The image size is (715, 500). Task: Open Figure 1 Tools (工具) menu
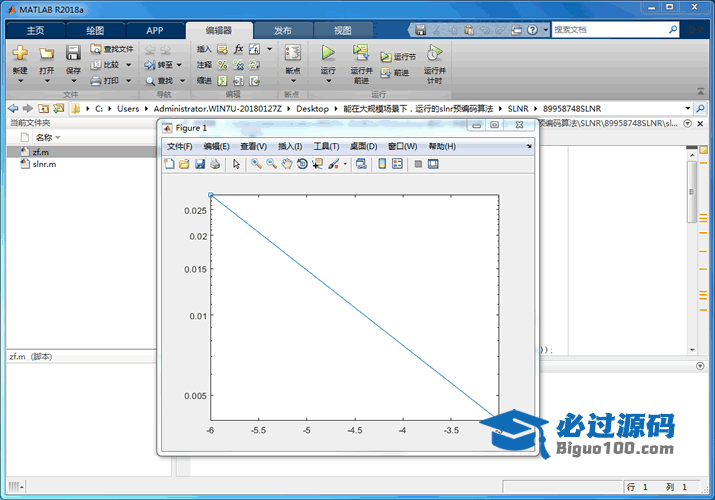pos(326,146)
